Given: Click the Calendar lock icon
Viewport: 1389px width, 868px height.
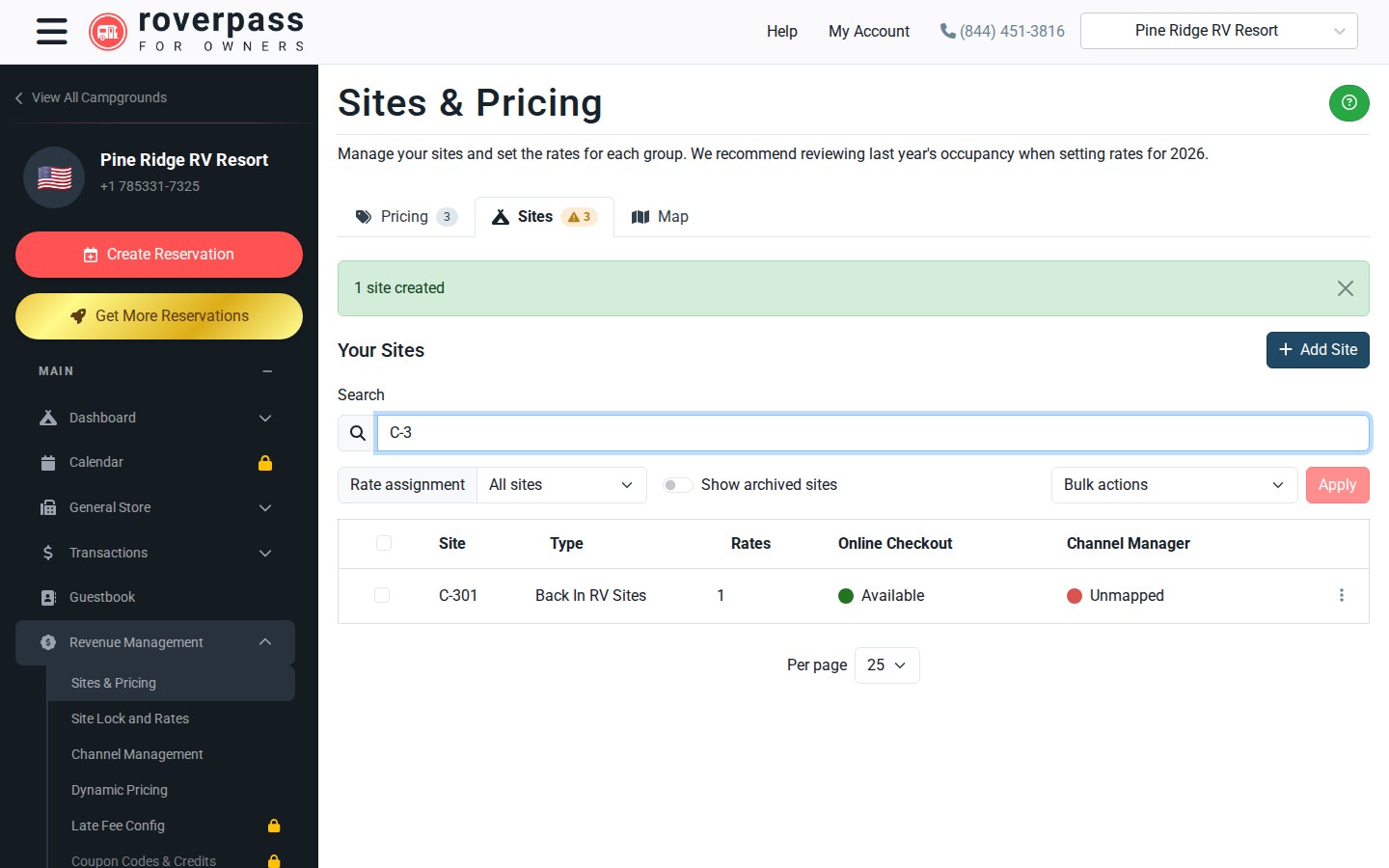Looking at the screenshot, I should click(x=265, y=463).
